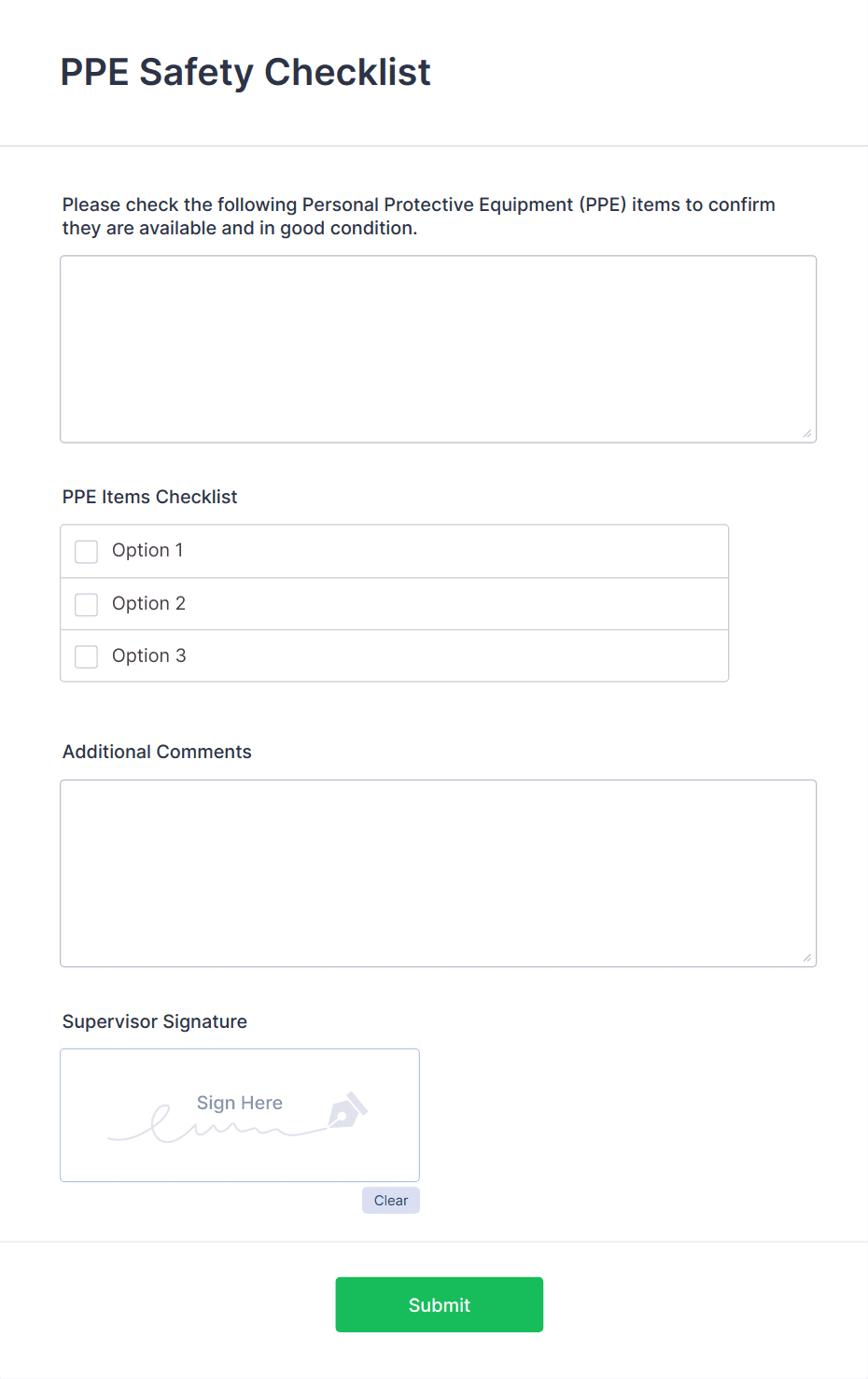Click the Additional Comments label

click(x=156, y=752)
